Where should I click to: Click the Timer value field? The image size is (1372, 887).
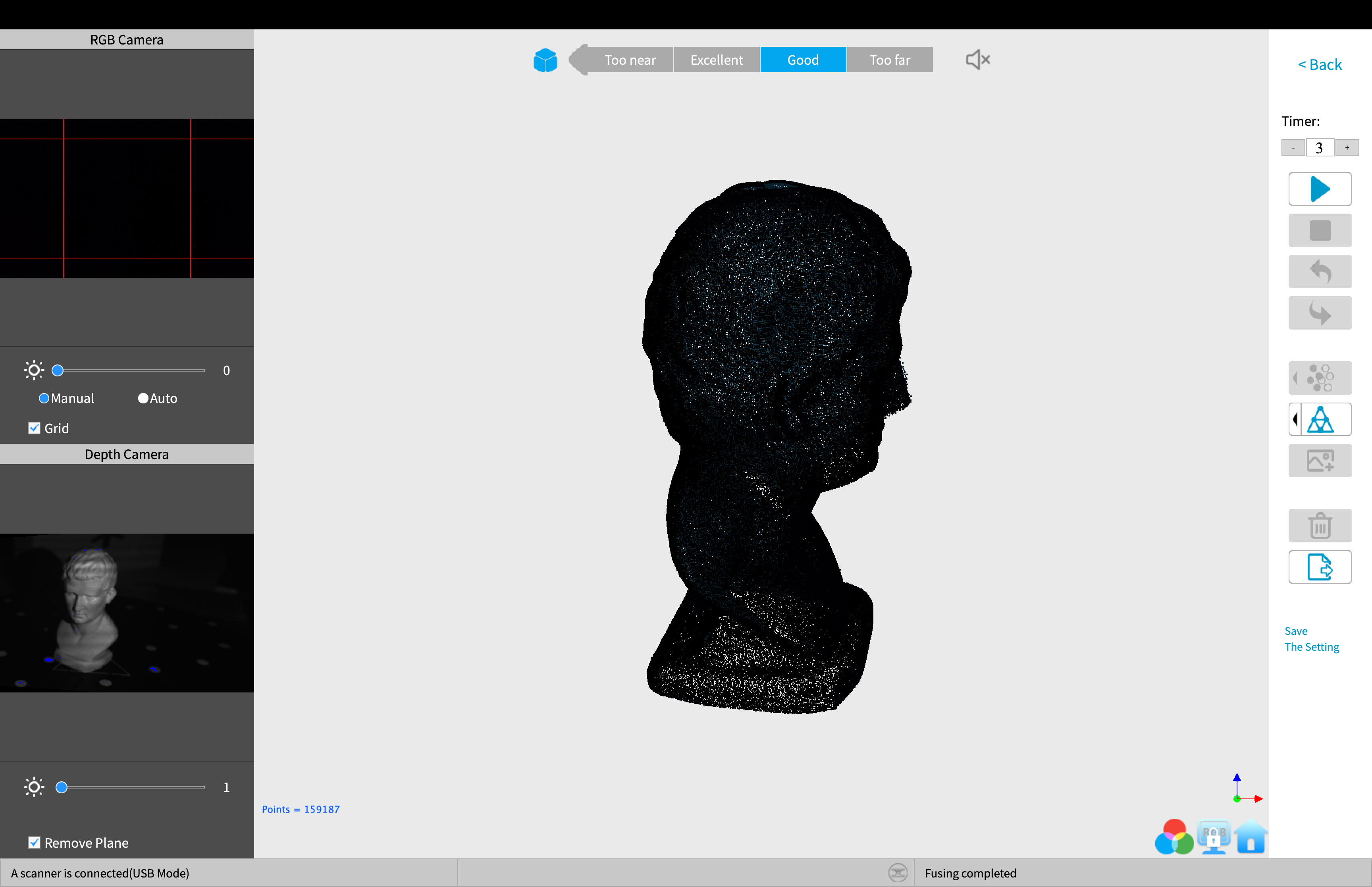1319,147
